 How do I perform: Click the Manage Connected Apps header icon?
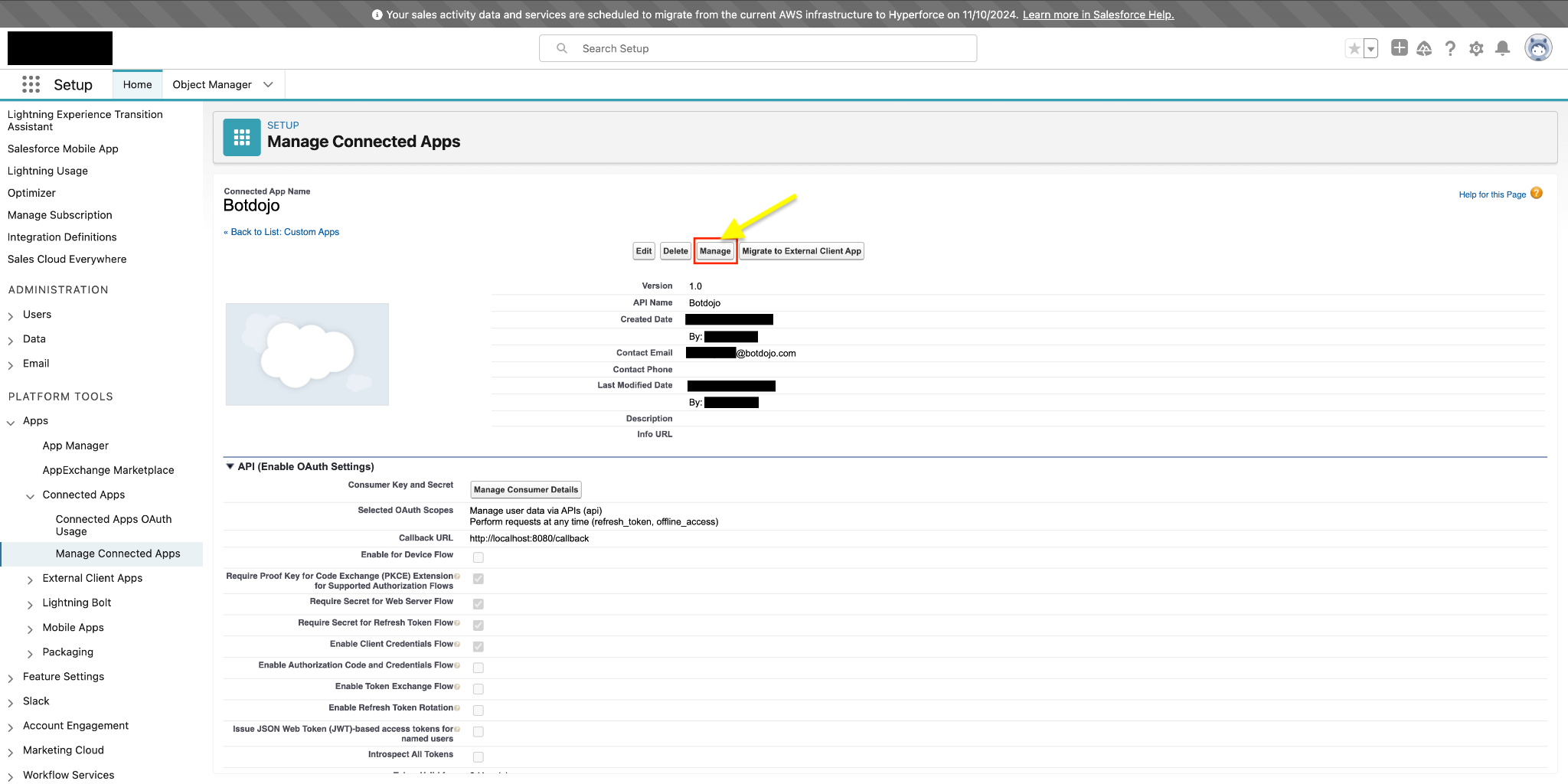(242, 137)
